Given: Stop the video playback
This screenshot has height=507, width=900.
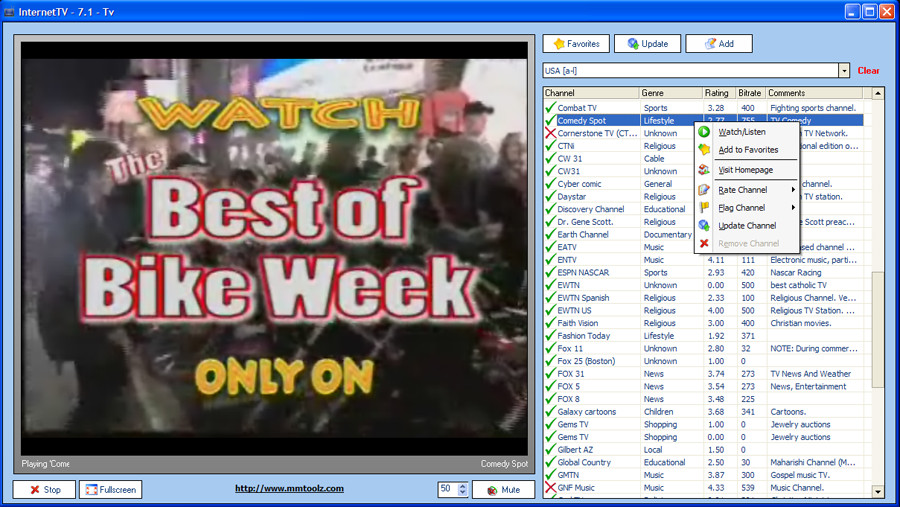Looking at the screenshot, I should (x=44, y=490).
